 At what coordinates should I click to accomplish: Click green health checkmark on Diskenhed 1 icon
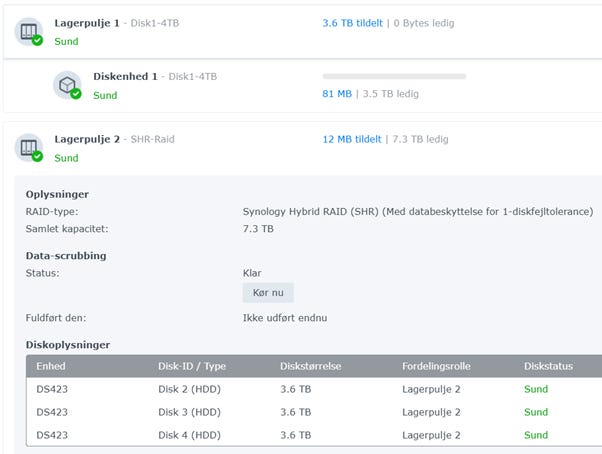(75, 94)
